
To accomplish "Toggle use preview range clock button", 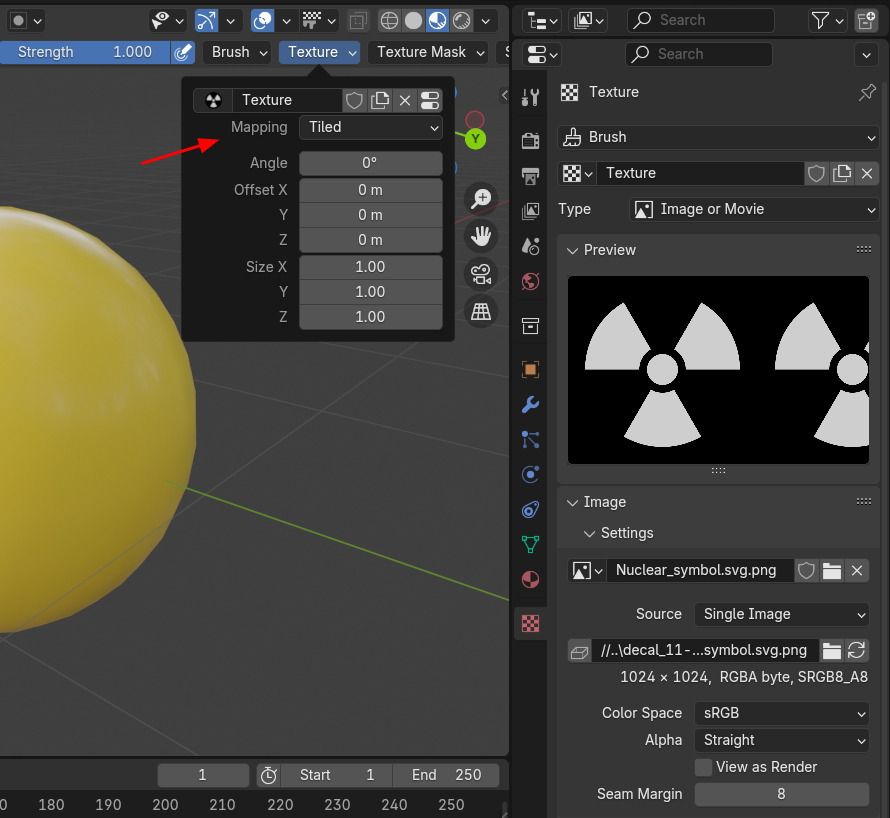I will [268, 775].
